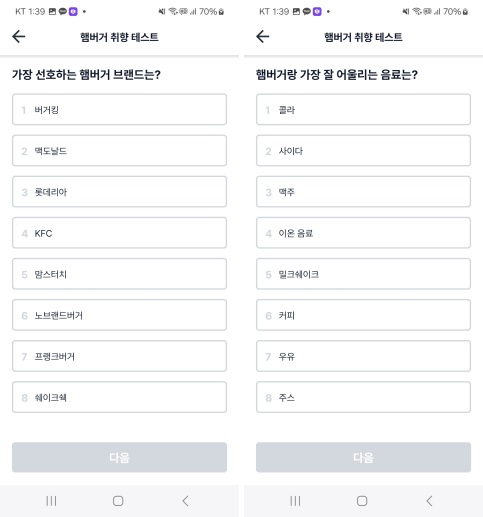
Task: Tap home button on right phone navigation bar
Action: [x=362, y=501]
